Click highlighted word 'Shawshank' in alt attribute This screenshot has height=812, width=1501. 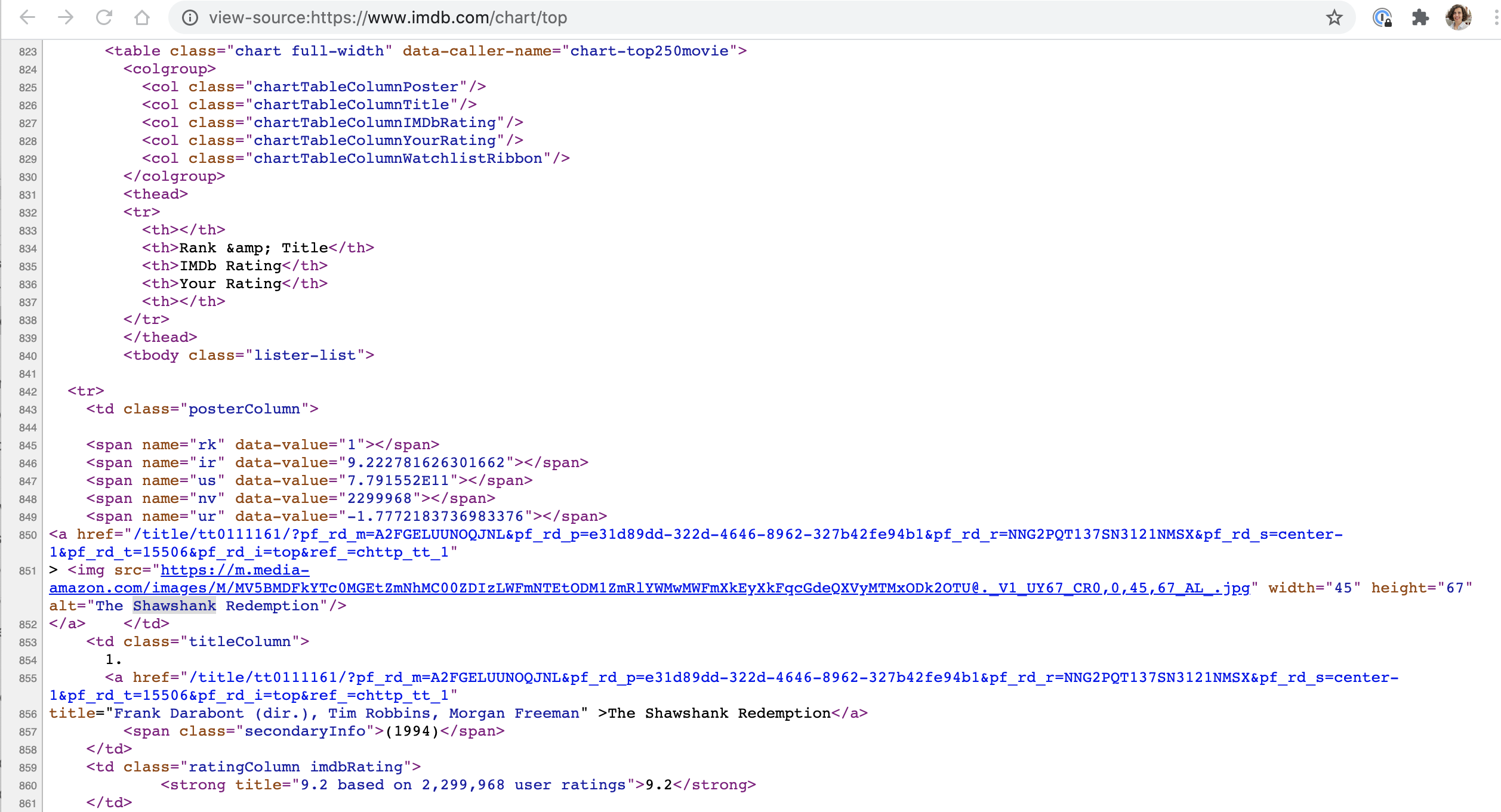(x=174, y=606)
